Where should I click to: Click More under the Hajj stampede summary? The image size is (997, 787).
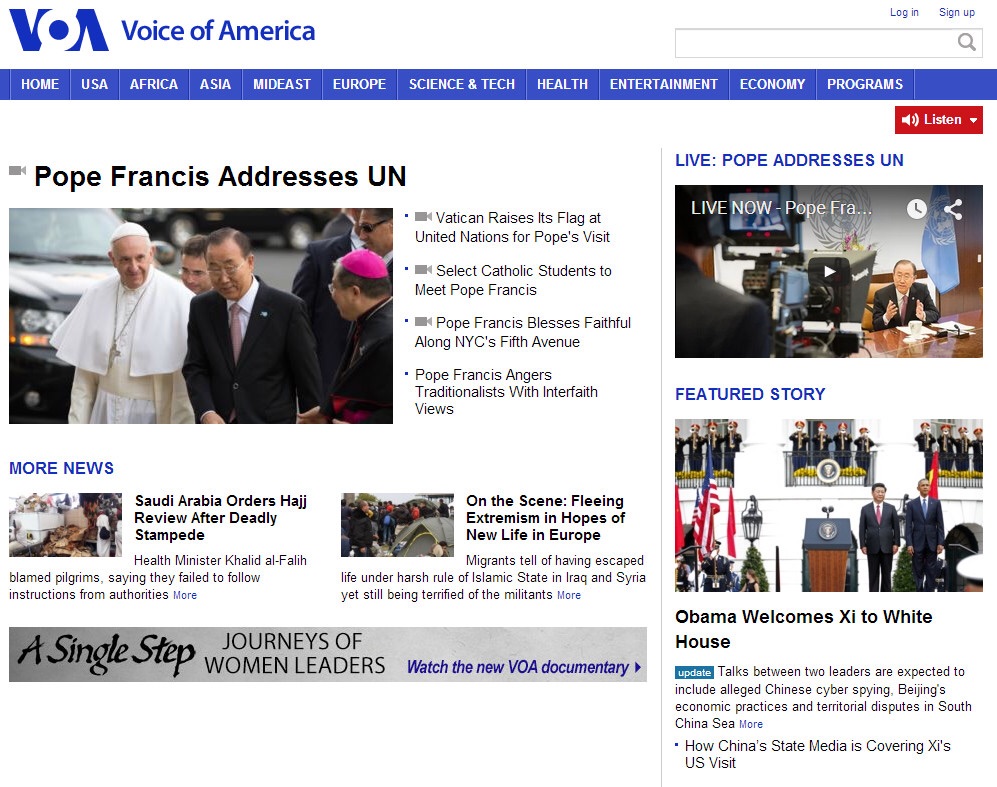point(185,595)
